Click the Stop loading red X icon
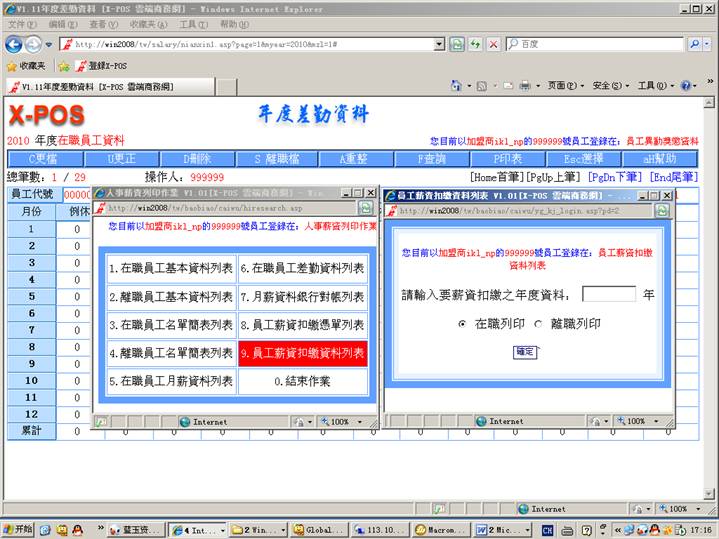This screenshot has height=539, width=719. click(x=493, y=44)
